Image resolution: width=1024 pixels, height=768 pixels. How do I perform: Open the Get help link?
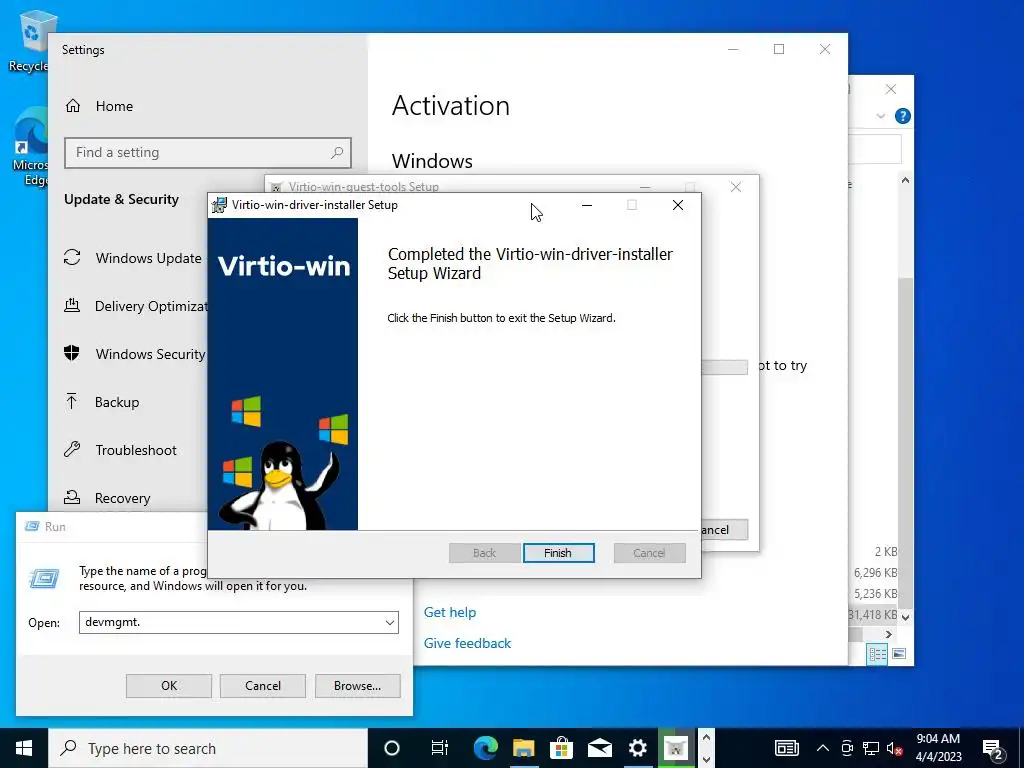[450, 613]
